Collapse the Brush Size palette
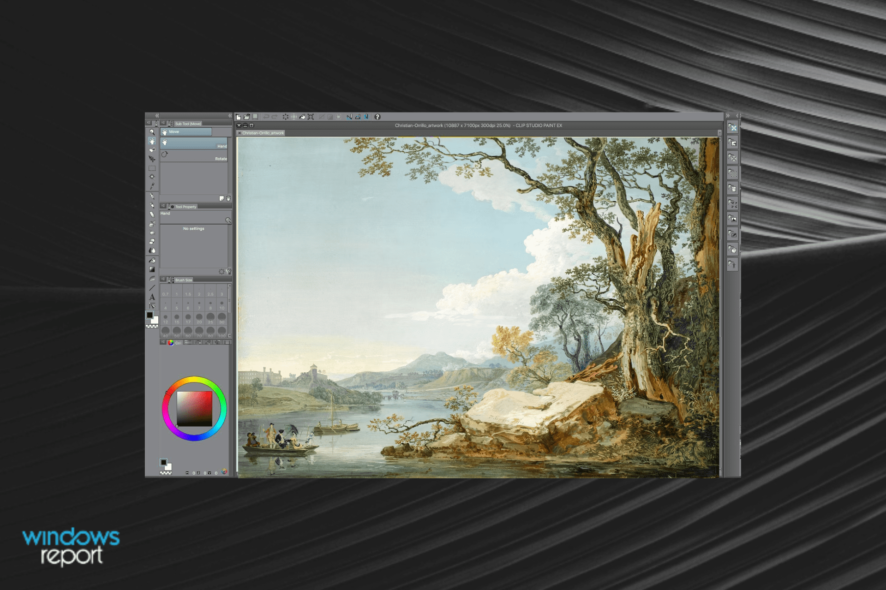The width and height of the screenshot is (886, 590). (x=163, y=280)
